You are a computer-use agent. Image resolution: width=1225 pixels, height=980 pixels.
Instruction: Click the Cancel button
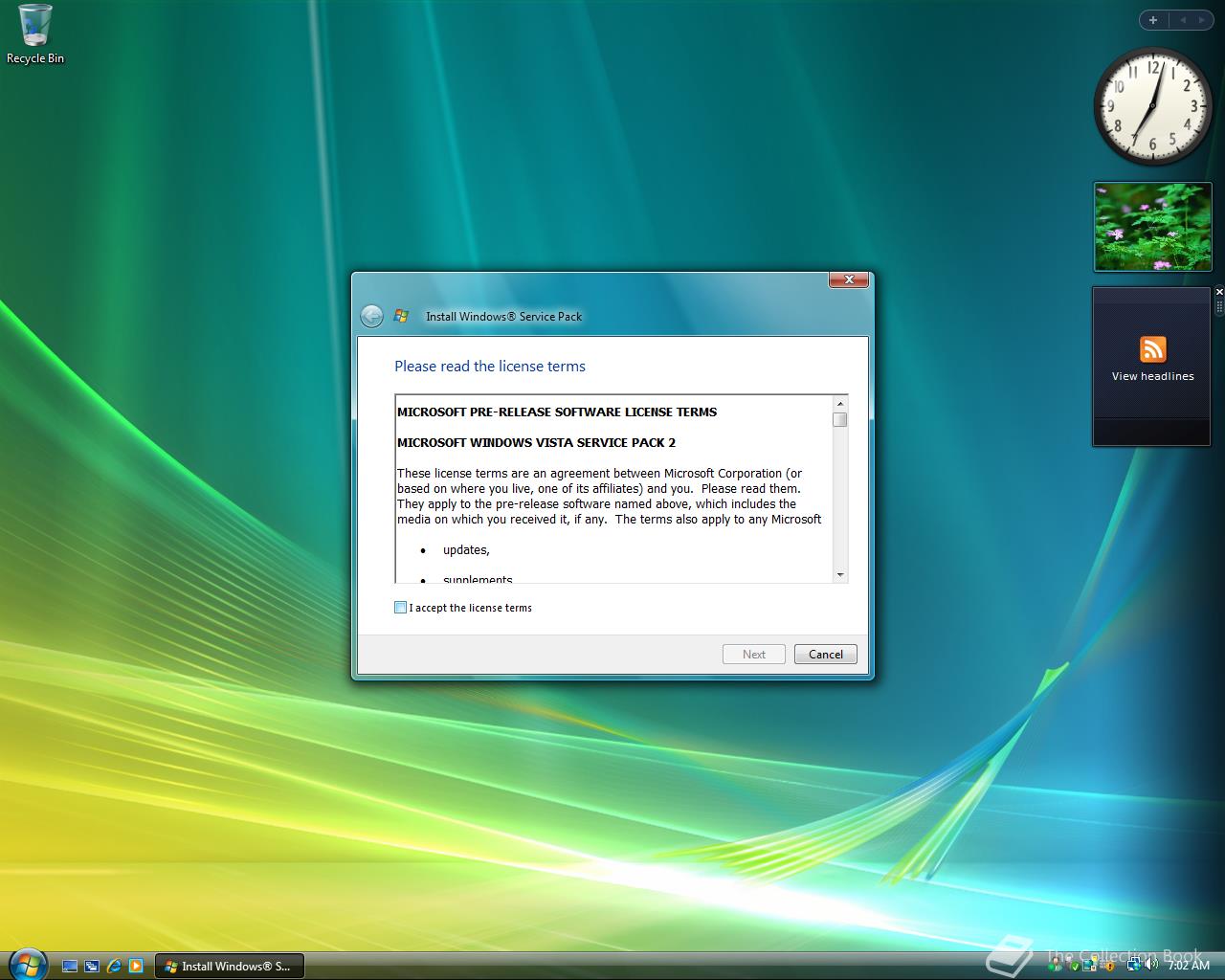tap(825, 655)
